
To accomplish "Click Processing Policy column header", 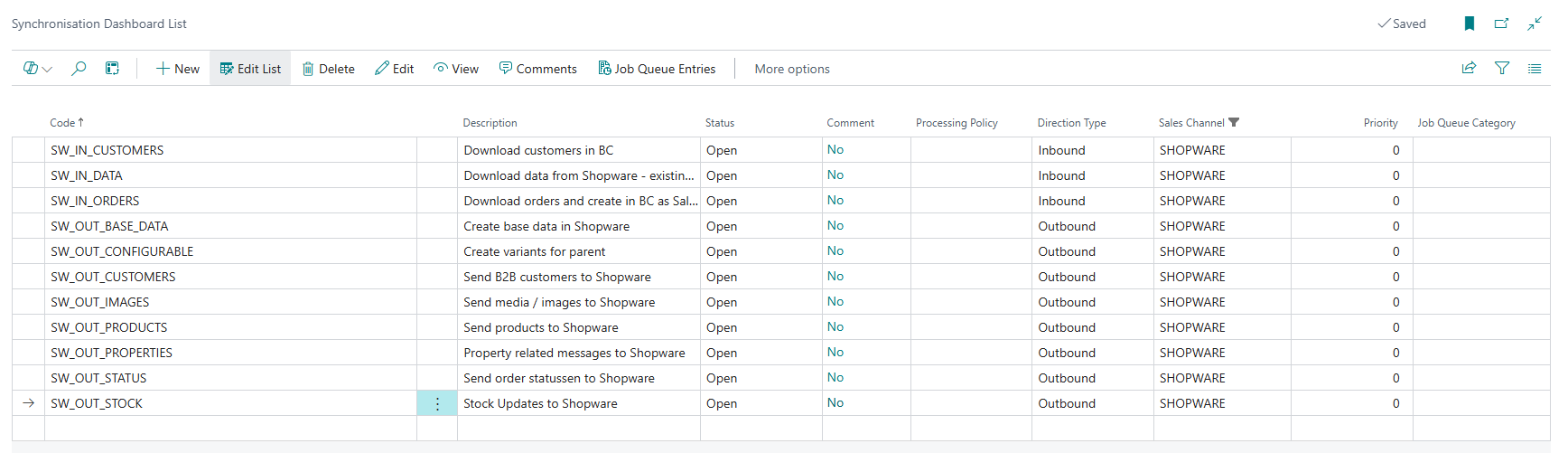I will pos(957,123).
